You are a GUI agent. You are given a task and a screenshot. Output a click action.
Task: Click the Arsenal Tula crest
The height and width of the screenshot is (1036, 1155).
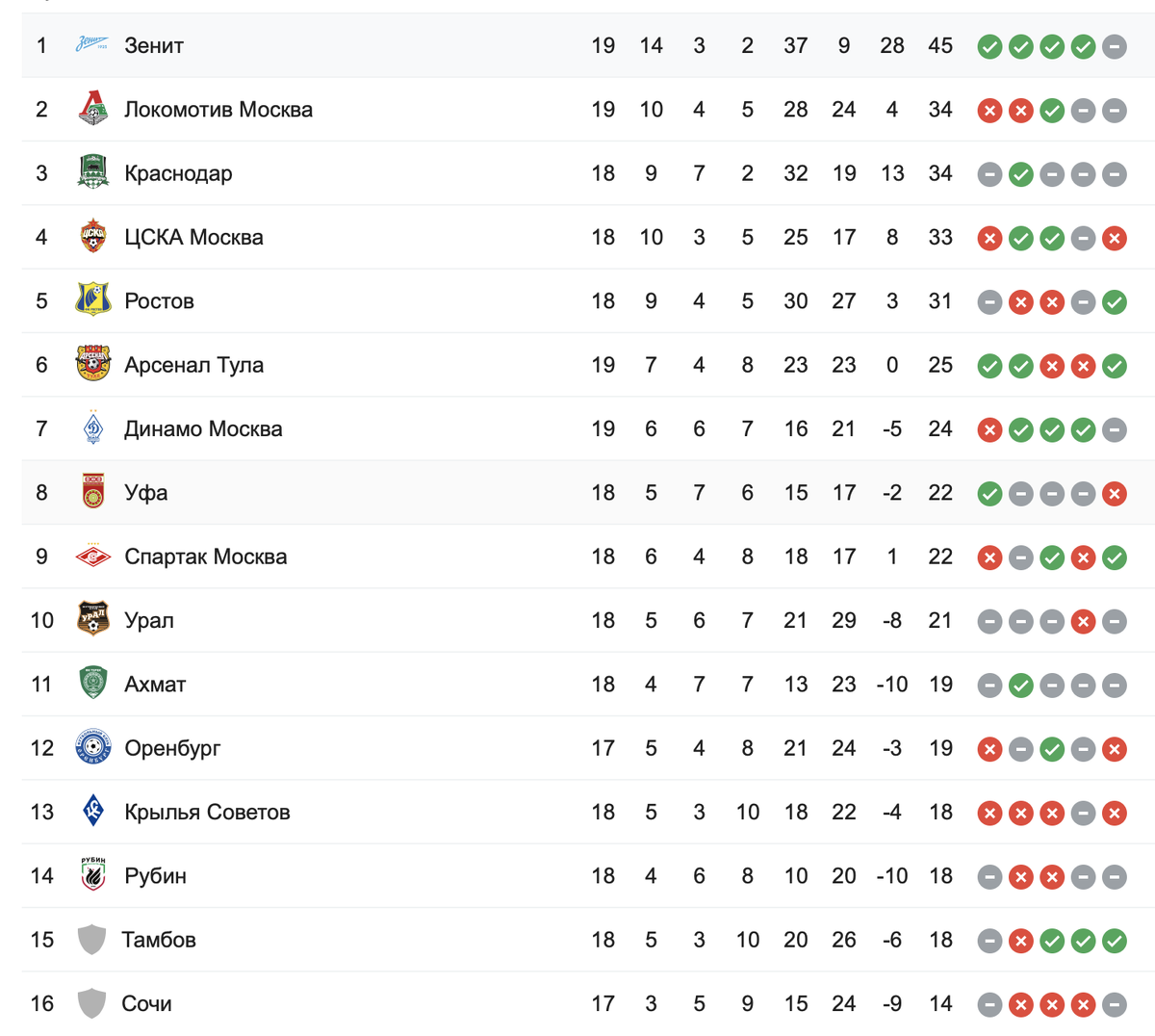92,364
